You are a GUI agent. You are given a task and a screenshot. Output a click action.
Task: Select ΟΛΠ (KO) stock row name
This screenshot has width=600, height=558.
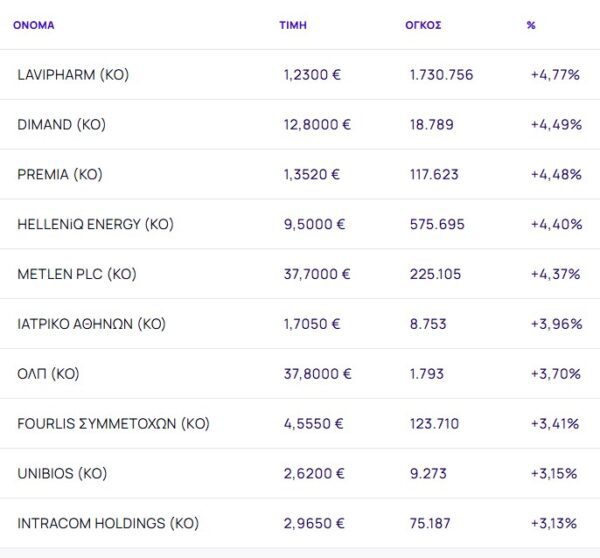tap(48, 374)
